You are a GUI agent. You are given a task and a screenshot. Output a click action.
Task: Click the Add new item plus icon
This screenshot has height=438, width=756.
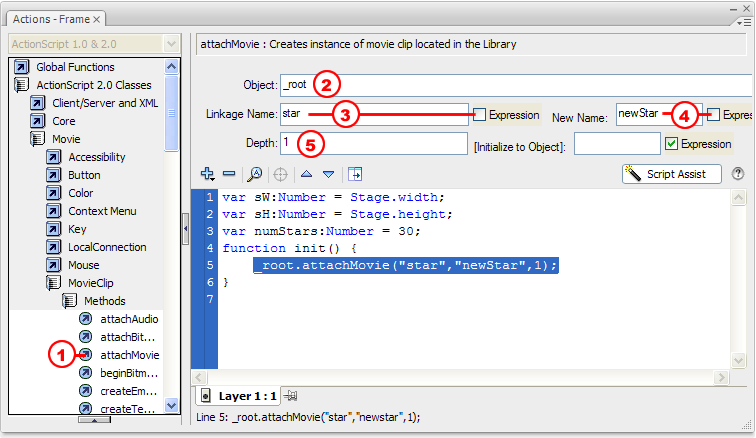207,174
